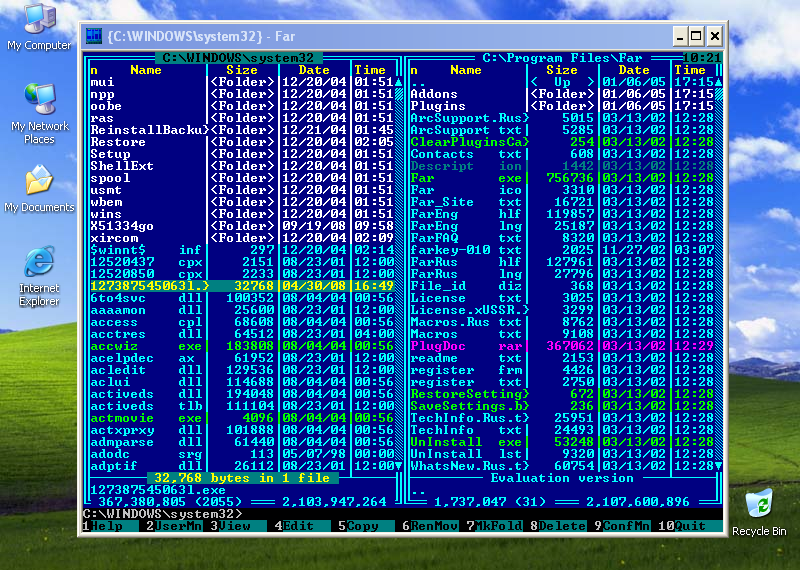Viewport: 800px width, 570px height.
Task: Click F9 ConfMn to open menu
Action: click(625, 526)
